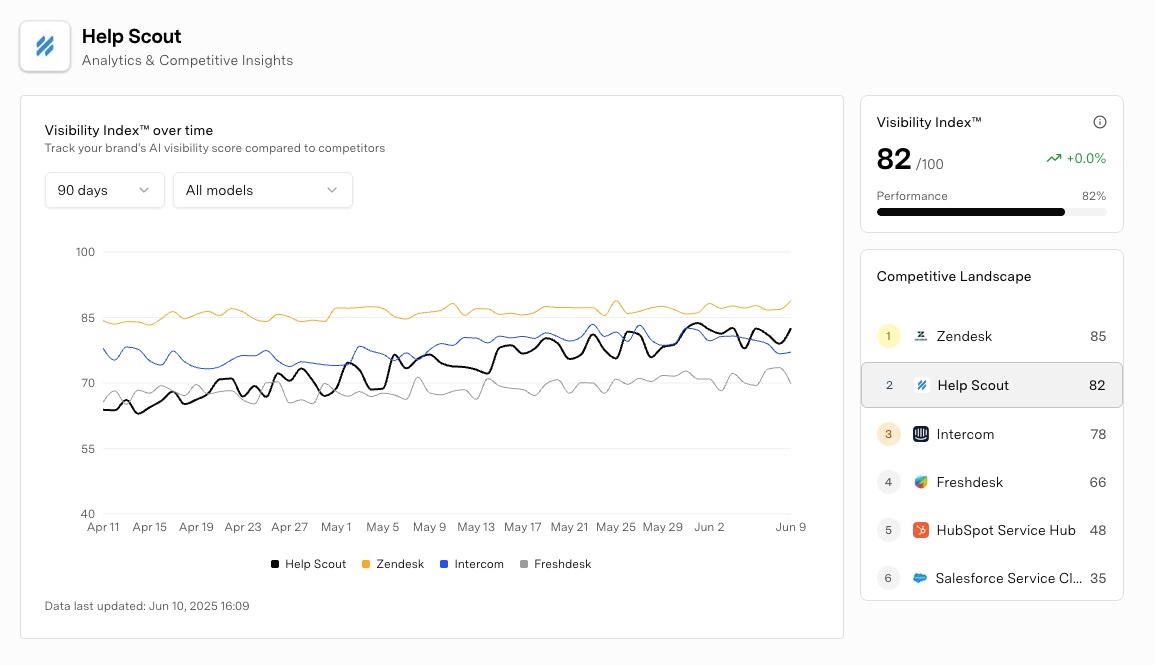This screenshot has width=1155, height=665.
Task: Open the 90 days time range dropdown
Action: coord(105,190)
